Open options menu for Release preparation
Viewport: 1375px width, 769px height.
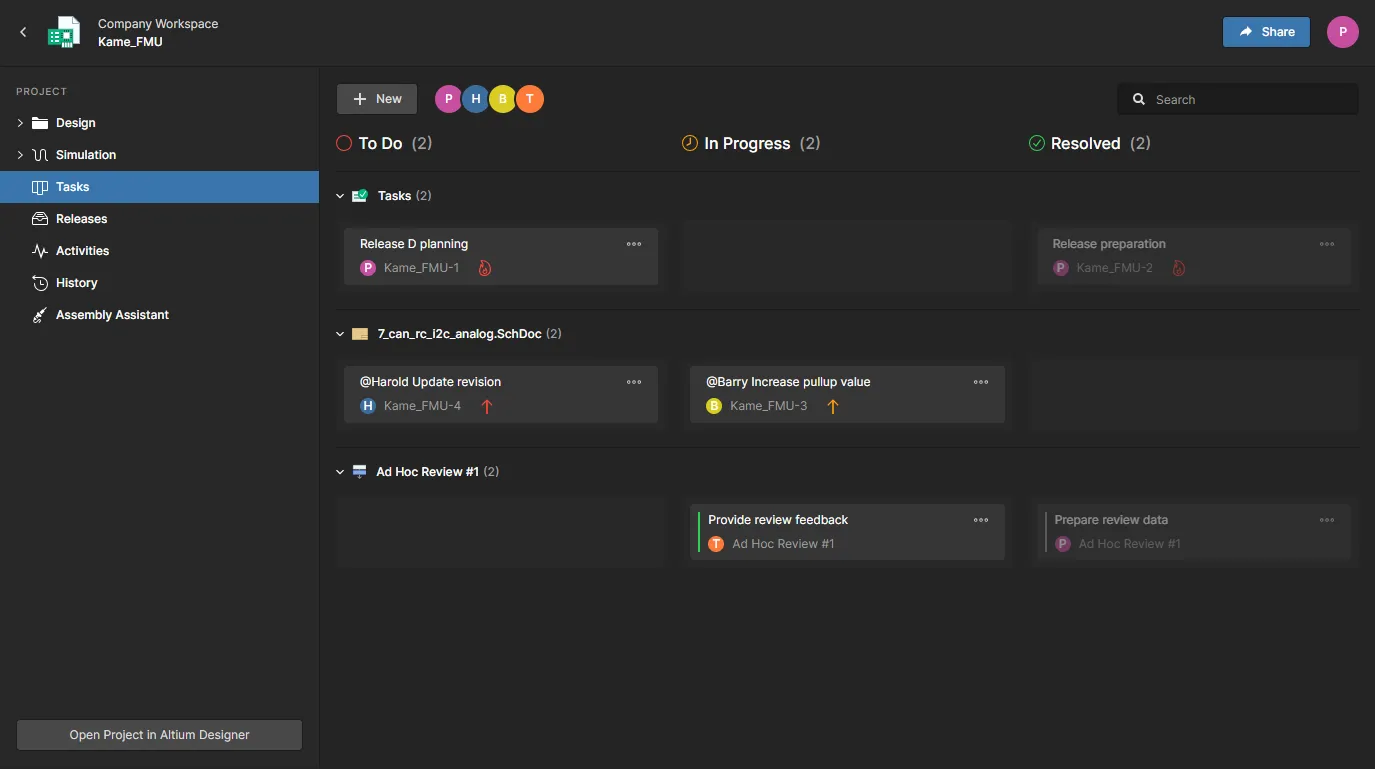coord(1327,244)
